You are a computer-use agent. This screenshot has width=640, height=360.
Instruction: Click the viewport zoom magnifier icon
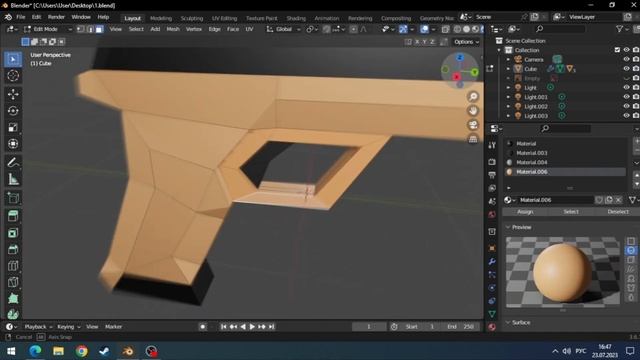[x=473, y=97]
